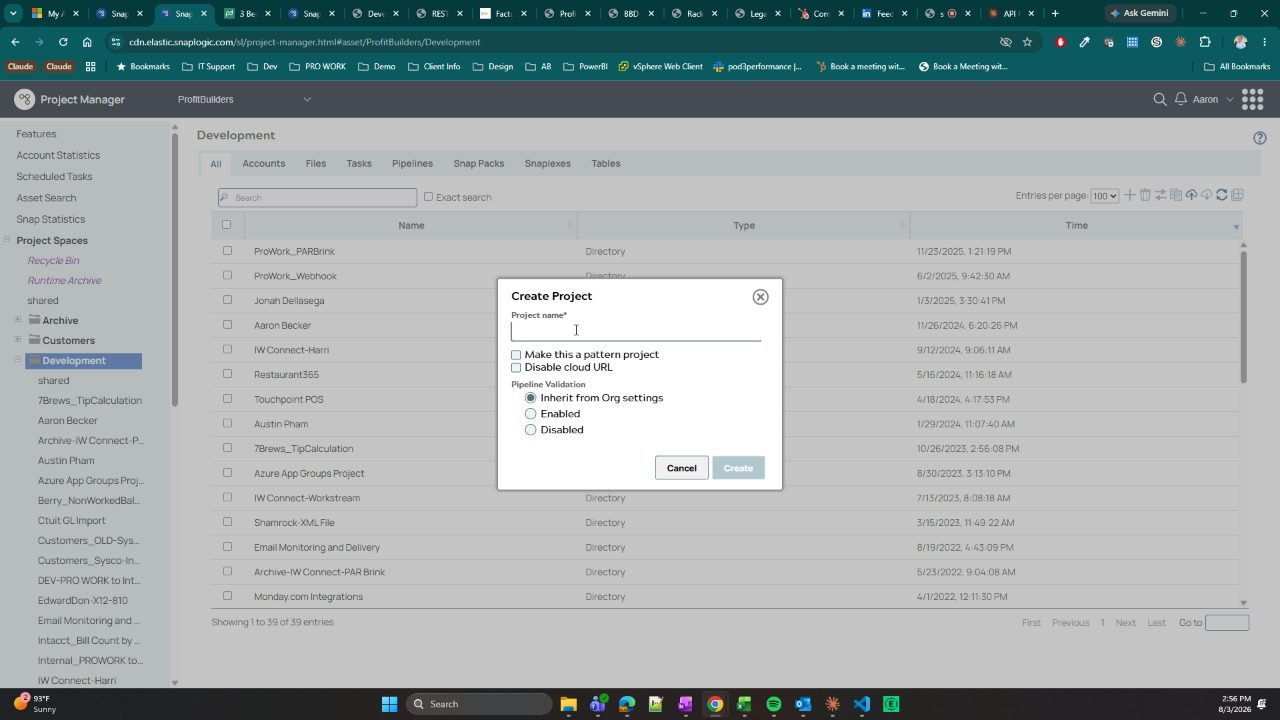
Task: Open the Chrome extensions puzzle icon
Action: pos(1205,42)
